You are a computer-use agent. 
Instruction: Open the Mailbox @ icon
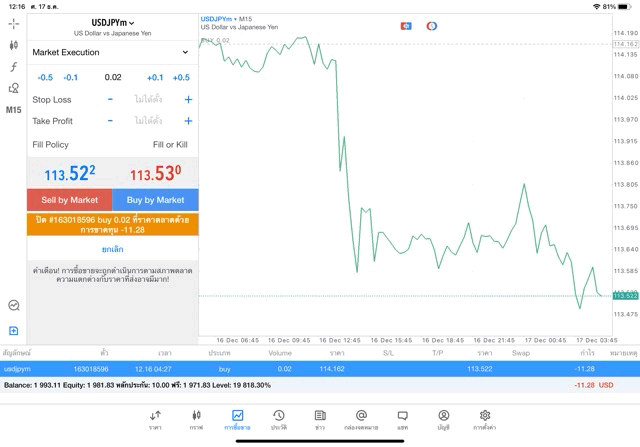[x=361, y=419]
